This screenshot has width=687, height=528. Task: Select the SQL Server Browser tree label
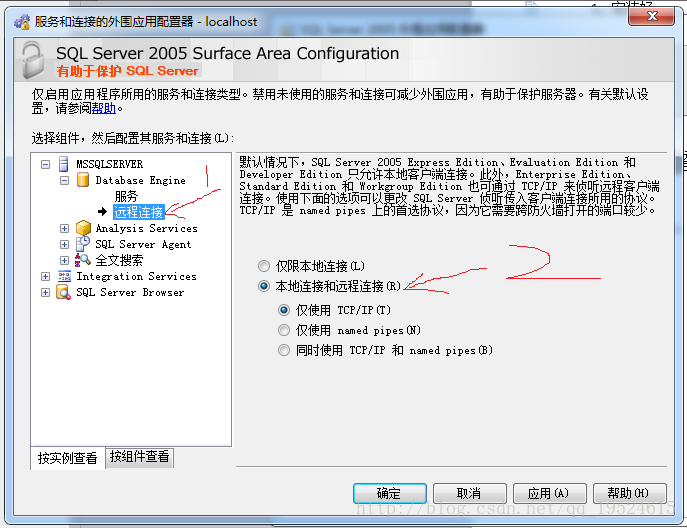pos(130,292)
